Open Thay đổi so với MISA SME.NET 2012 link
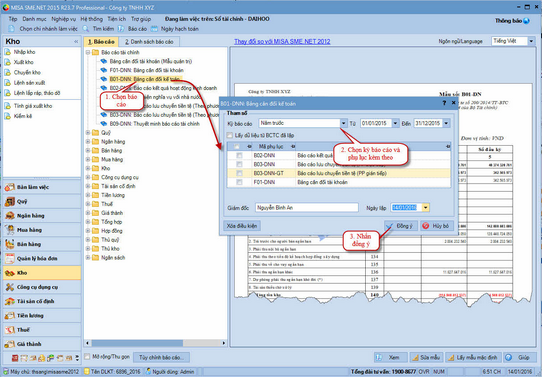The width and height of the screenshot is (542, 377). click(282, 41)
